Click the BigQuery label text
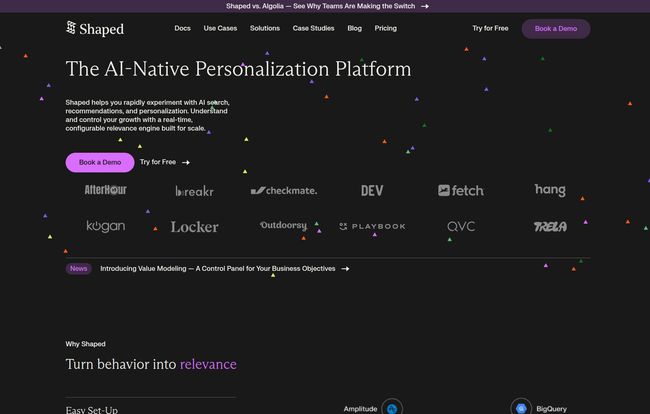The width and height of the screenshot is (650, 414). pyautogui.click(x=551, y=409)
